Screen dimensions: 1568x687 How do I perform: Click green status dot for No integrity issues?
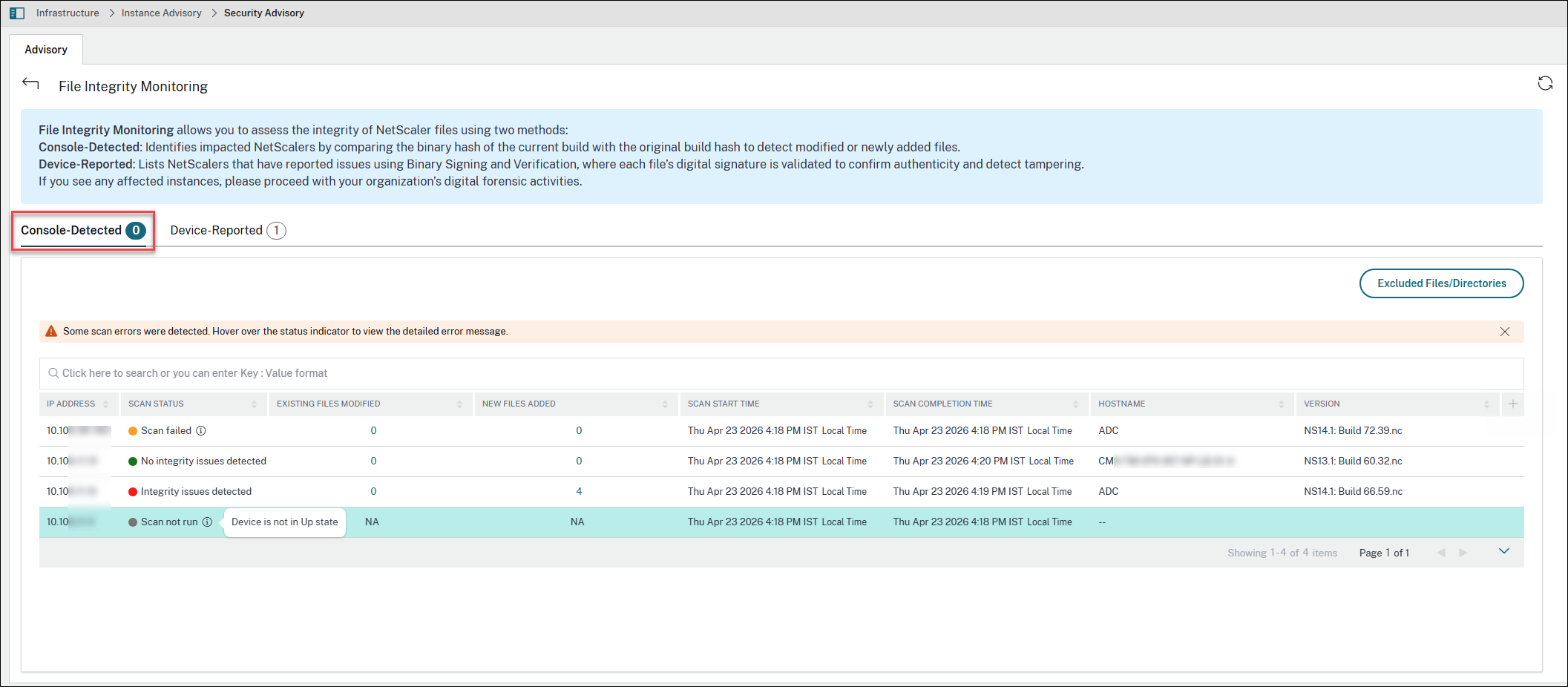pyautogui.click(x=133, y=461)
